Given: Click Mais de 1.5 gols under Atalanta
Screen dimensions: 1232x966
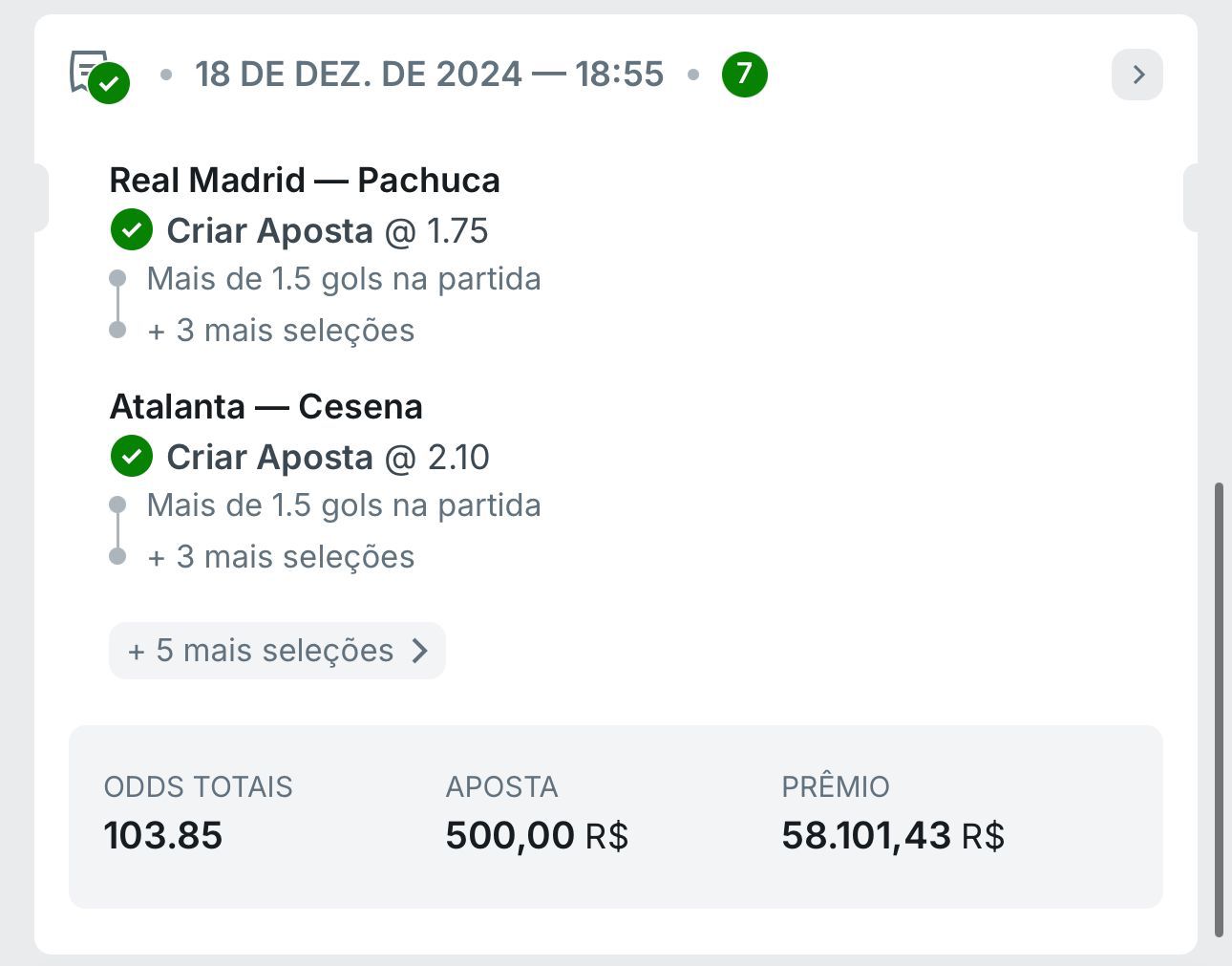Looking at the screenshot, I should [344, 505].
